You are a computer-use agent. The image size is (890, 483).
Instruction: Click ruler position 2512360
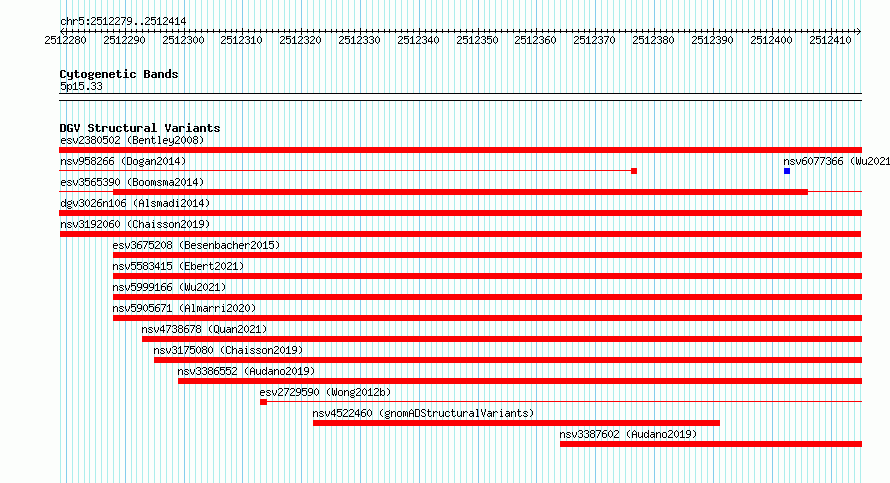coord(535,40)
